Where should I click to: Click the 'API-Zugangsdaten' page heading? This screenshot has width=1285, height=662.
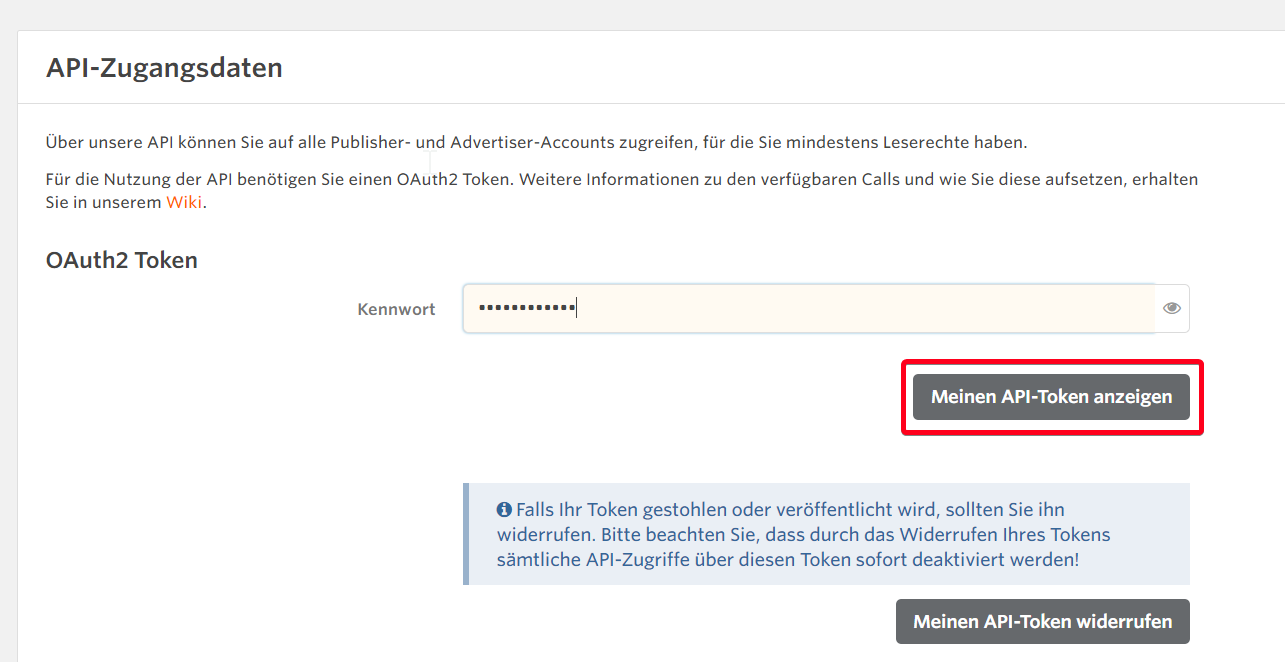[164, 68]
